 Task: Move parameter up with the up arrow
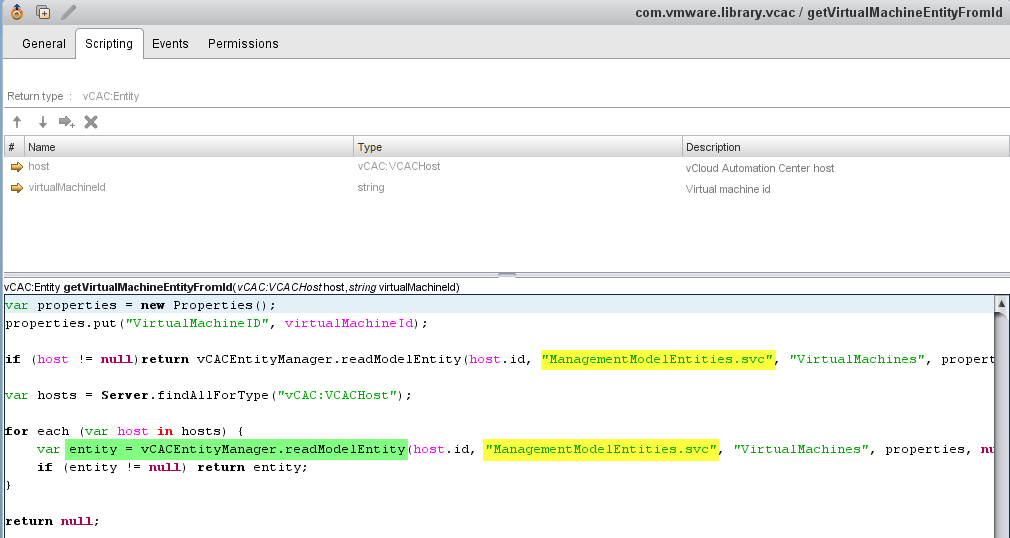(x=17, y=122)
